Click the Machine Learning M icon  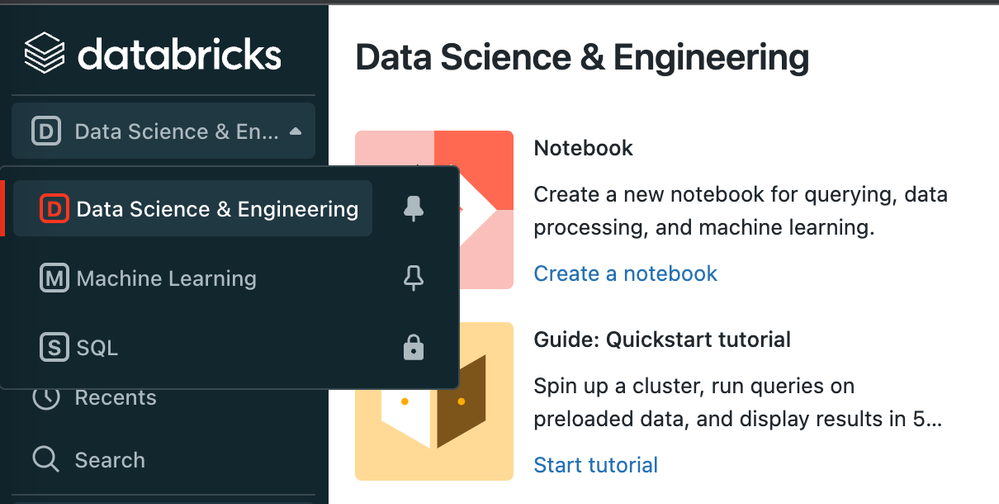pyautogui.click(x=54, y=278)
